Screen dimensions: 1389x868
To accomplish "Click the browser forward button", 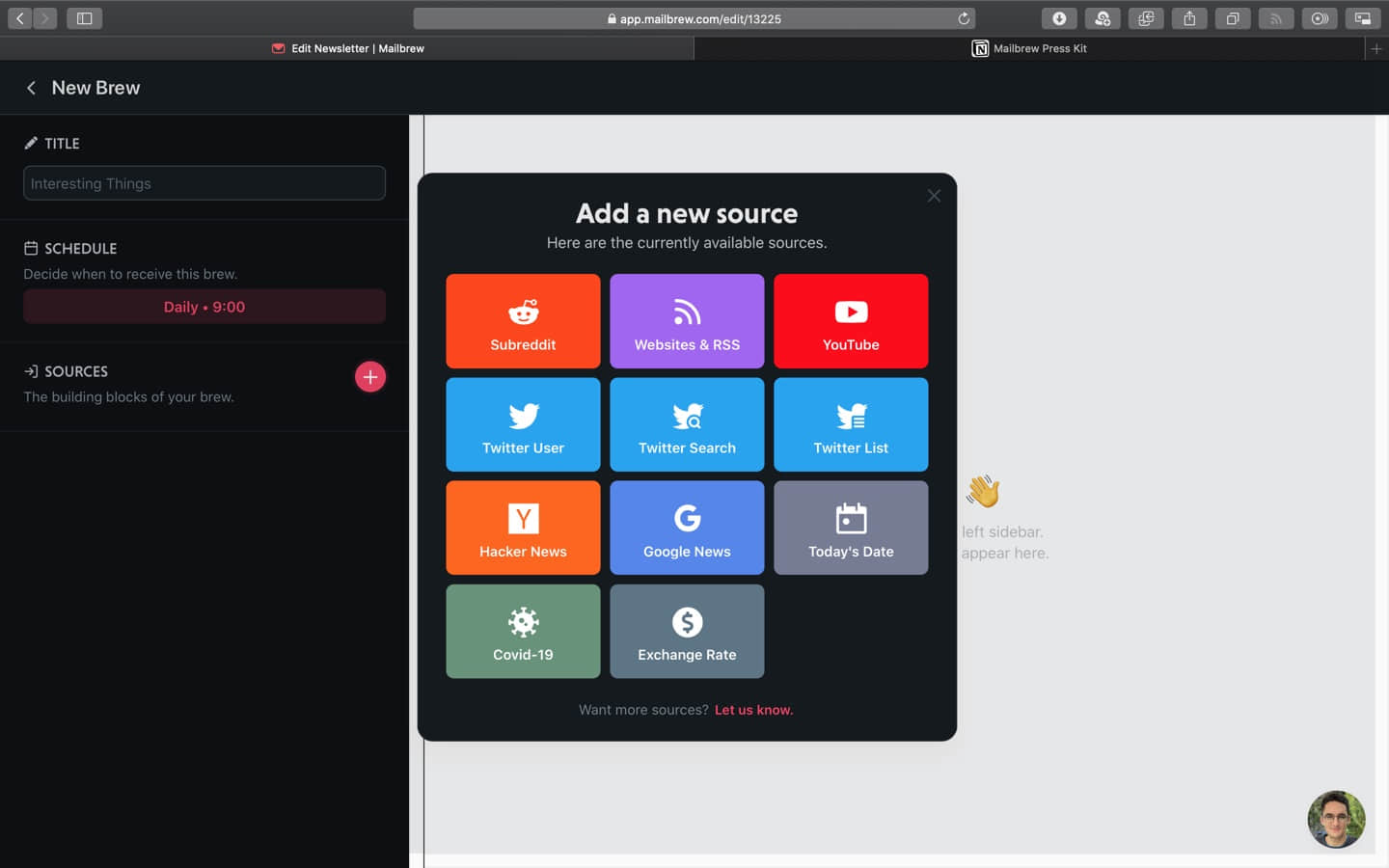I will pyautogui.click(x=44, y=18).
